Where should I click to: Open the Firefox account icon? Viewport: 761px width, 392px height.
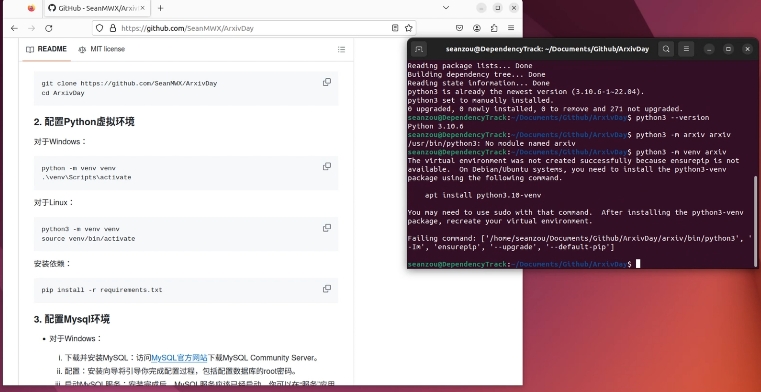(477, 28)
